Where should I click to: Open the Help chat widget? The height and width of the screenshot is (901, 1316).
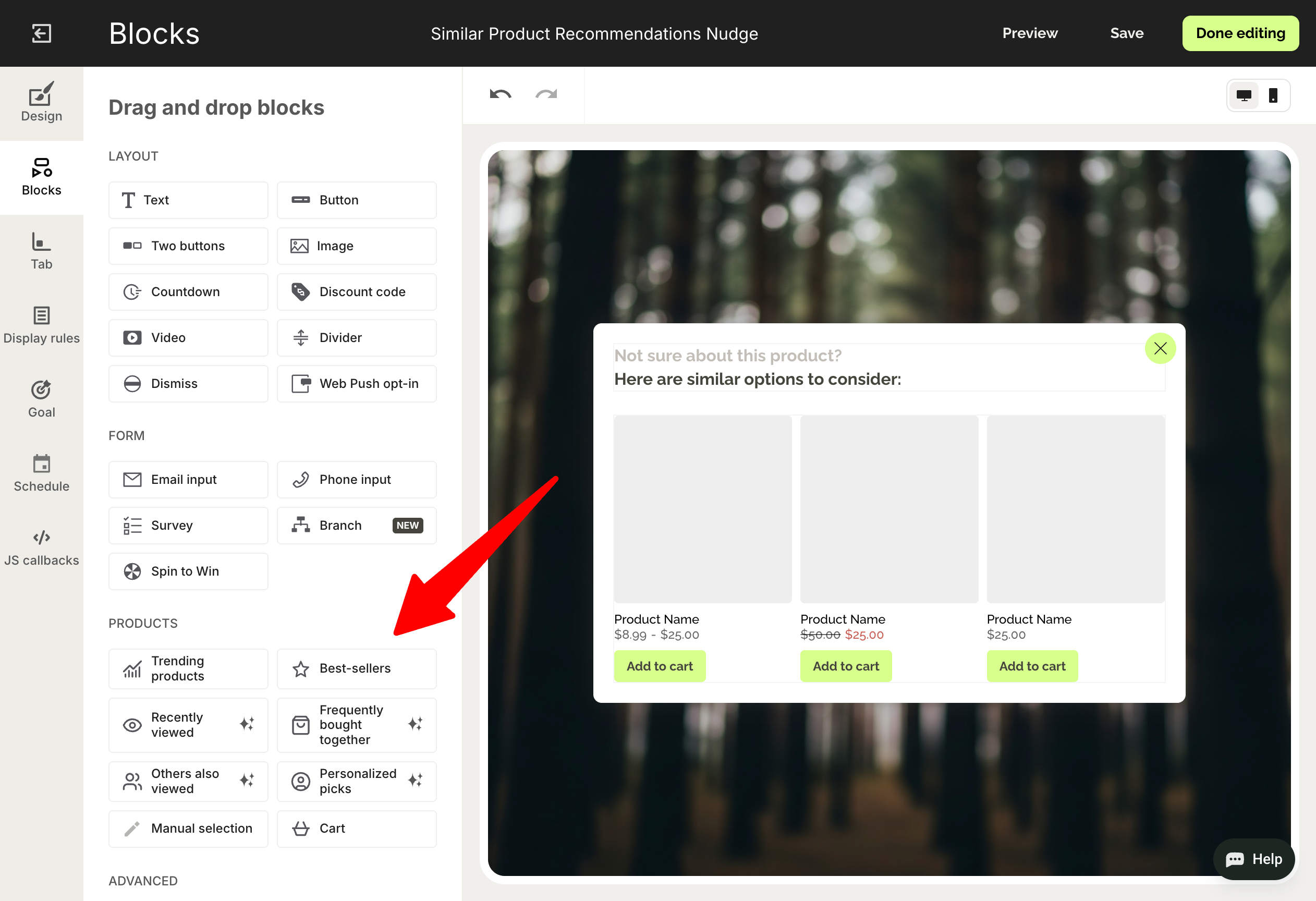click(x=1254, y=859)
